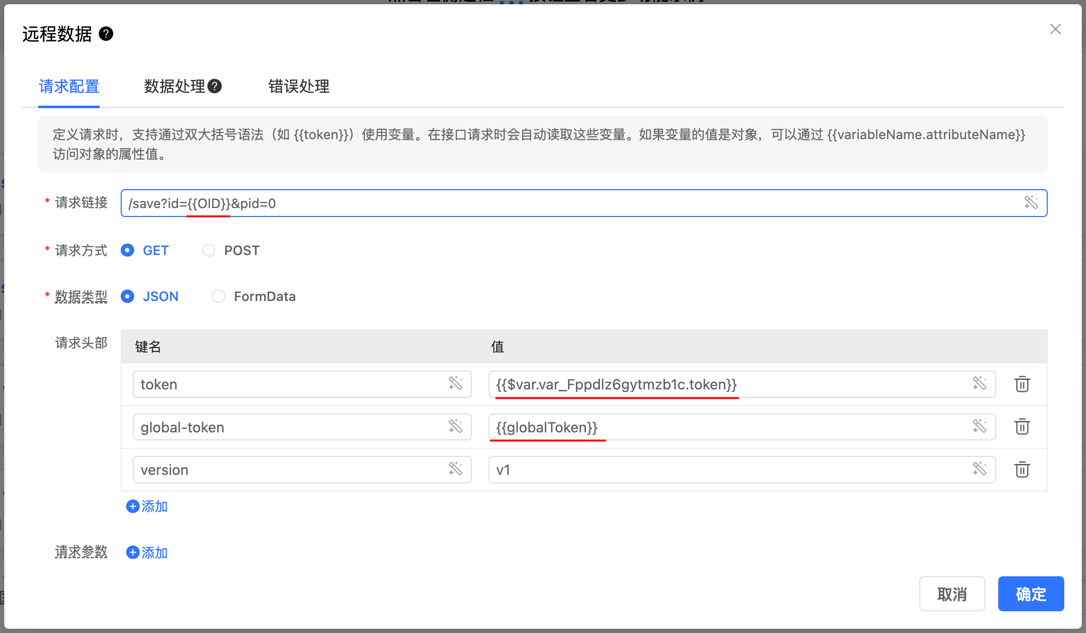Click variable icon in token key field
The width and height of the screenshot is (1086, 633).
click(455, 384)
